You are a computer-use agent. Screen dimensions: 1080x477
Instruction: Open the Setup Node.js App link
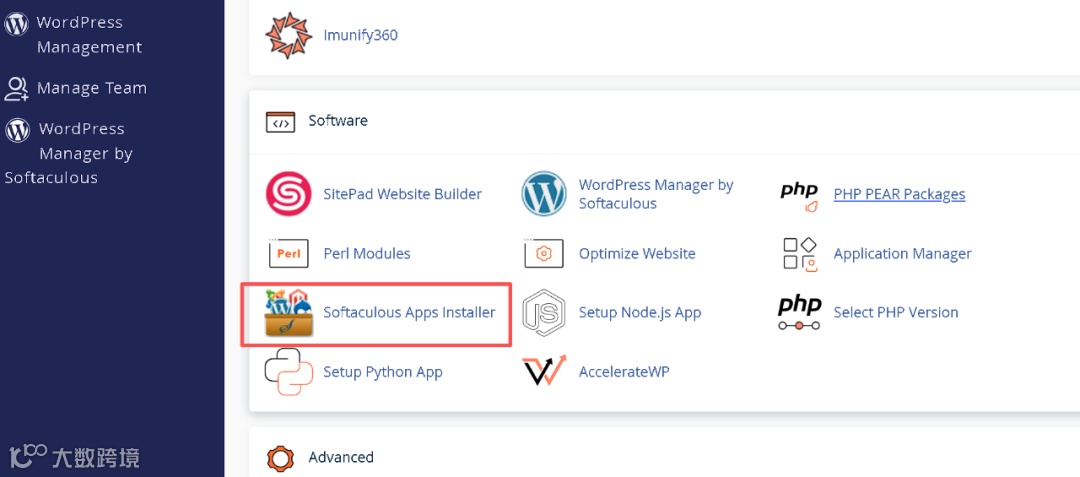click(x=640, y=313)
